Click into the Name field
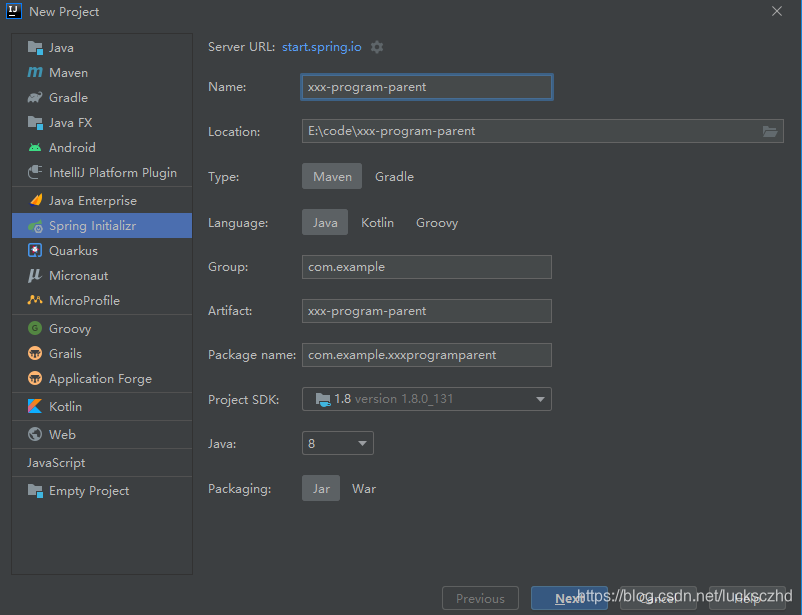Screen dimensions: 802x615 coord(427,87)
